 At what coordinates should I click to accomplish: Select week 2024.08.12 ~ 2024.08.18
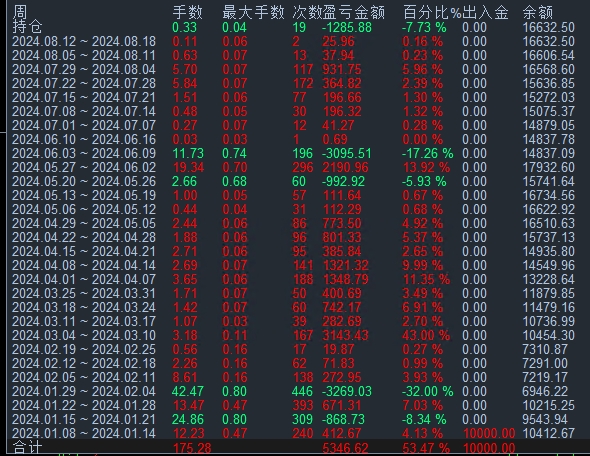click(84, 41)
